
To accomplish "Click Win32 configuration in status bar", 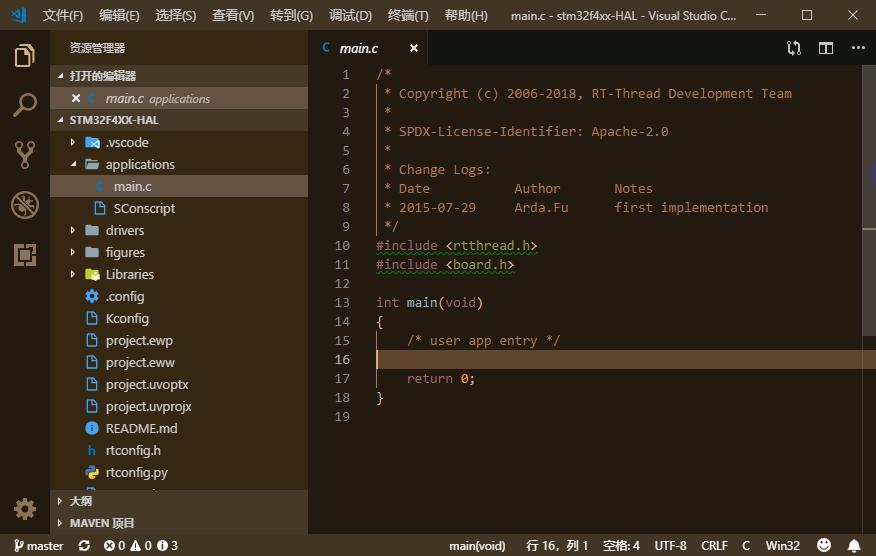I will coord(782,545).
